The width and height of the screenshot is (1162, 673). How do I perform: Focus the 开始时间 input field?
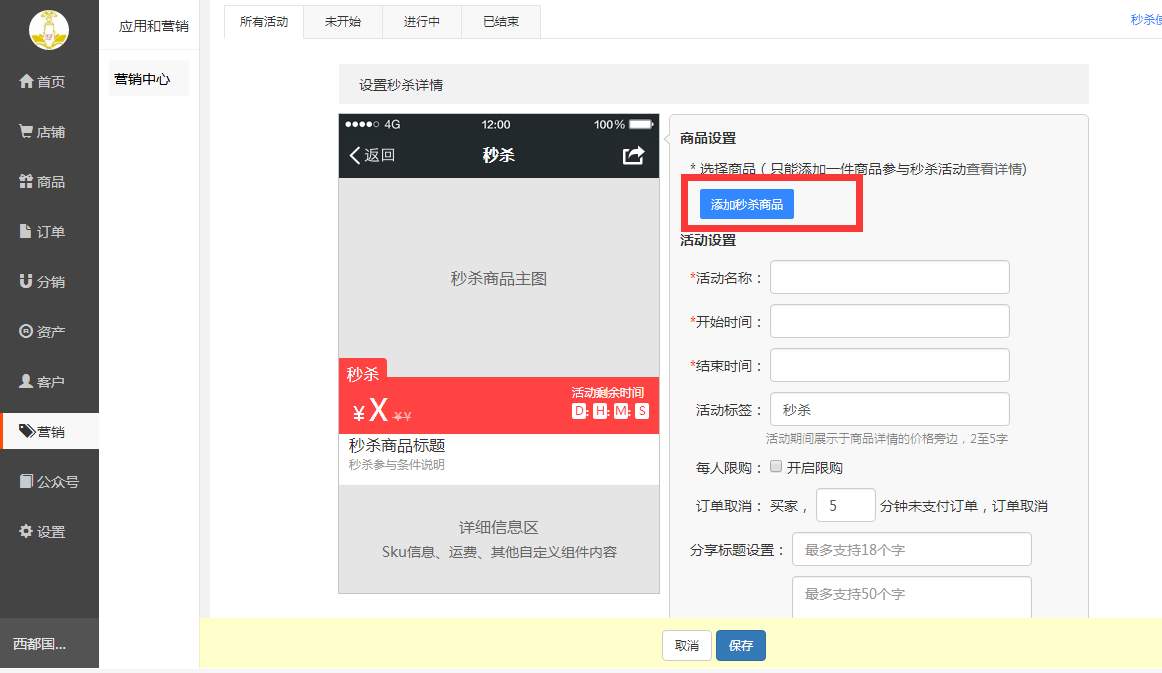click(x=889, y=322)
